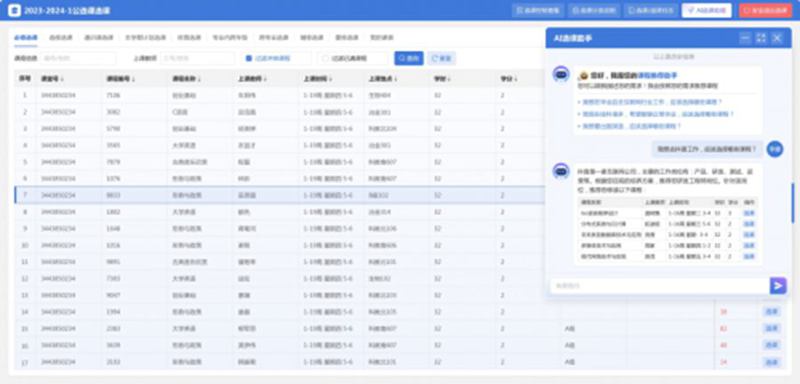Click the app logo icon in the header
This screenshot has height=384, width=800.
point(15,10)
